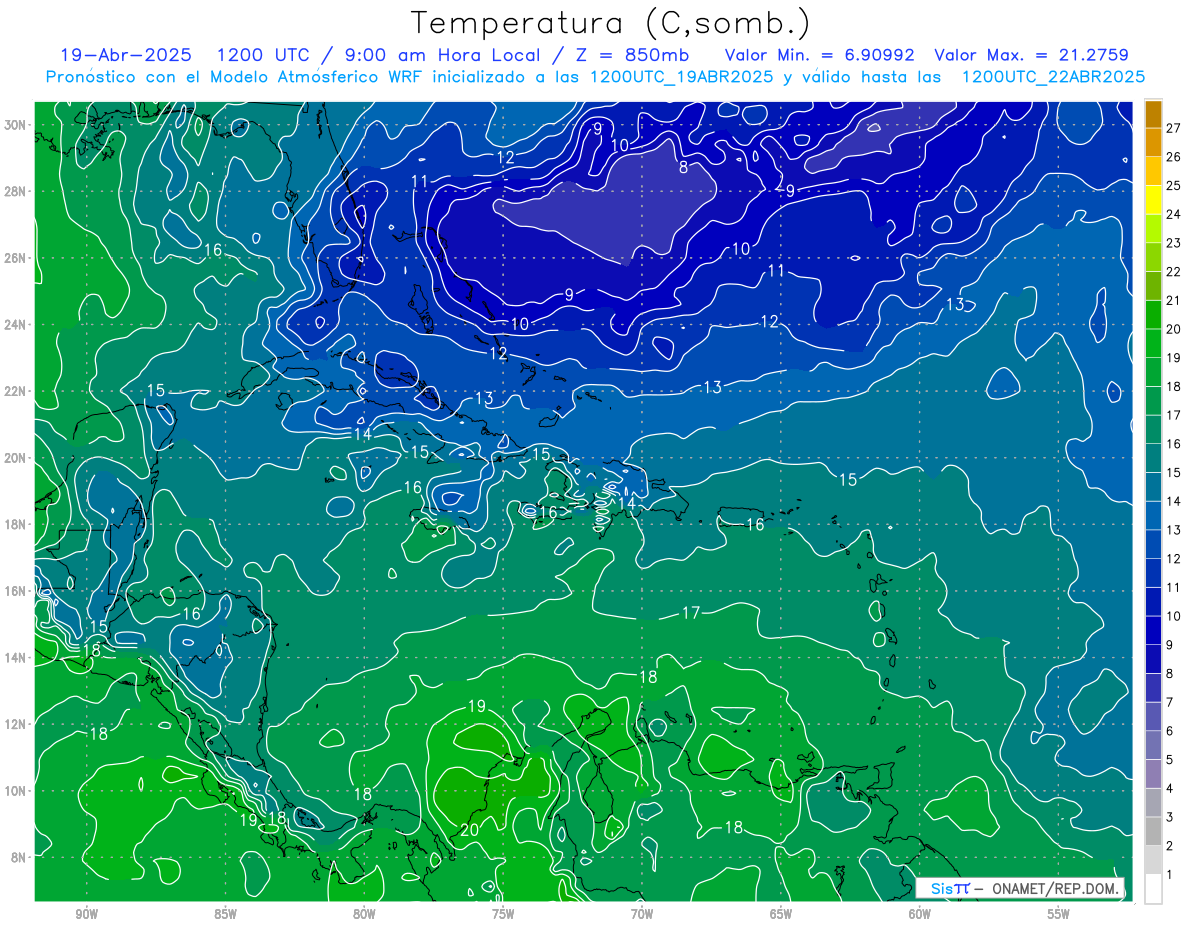
Task: Click the "10N" latitude axis label
Action: (x=15, y=790)
